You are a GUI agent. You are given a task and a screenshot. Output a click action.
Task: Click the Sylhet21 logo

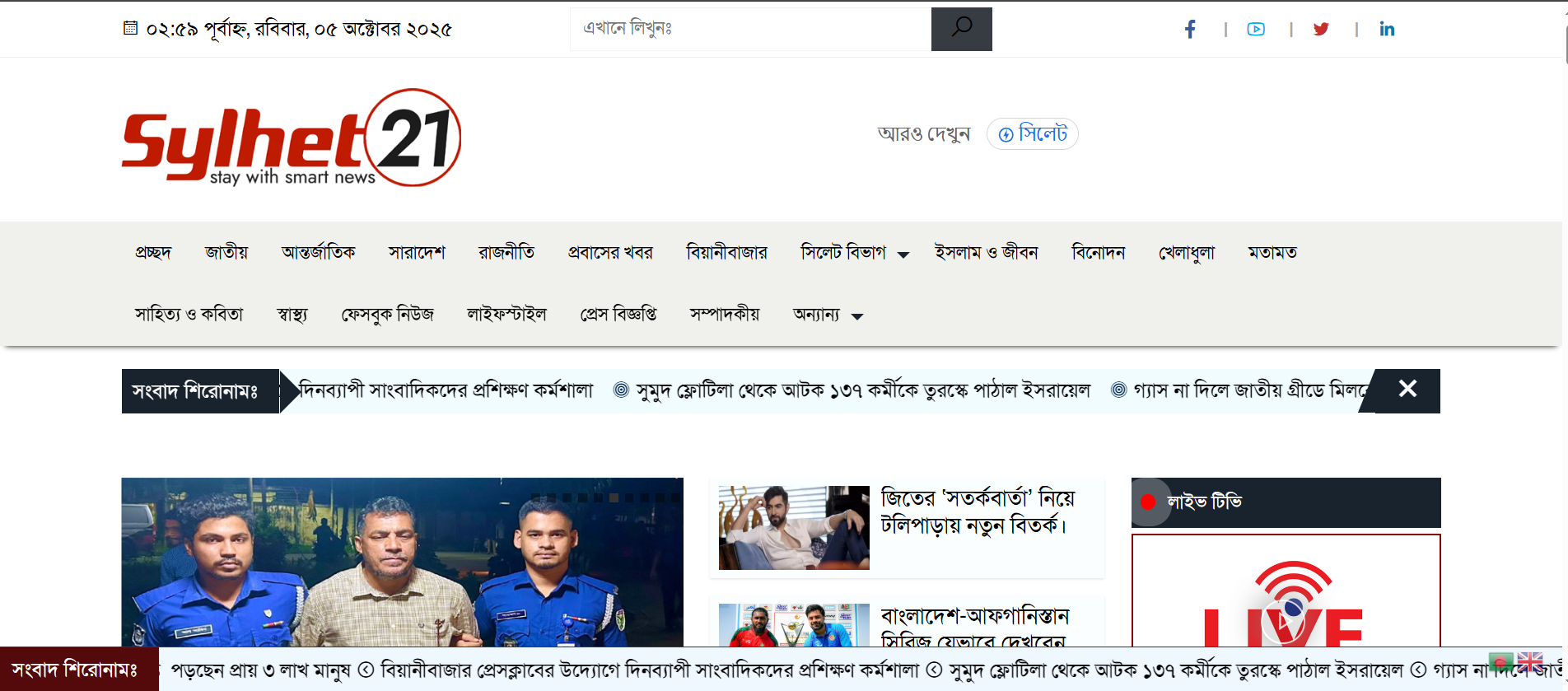click(x=291, y=138)
